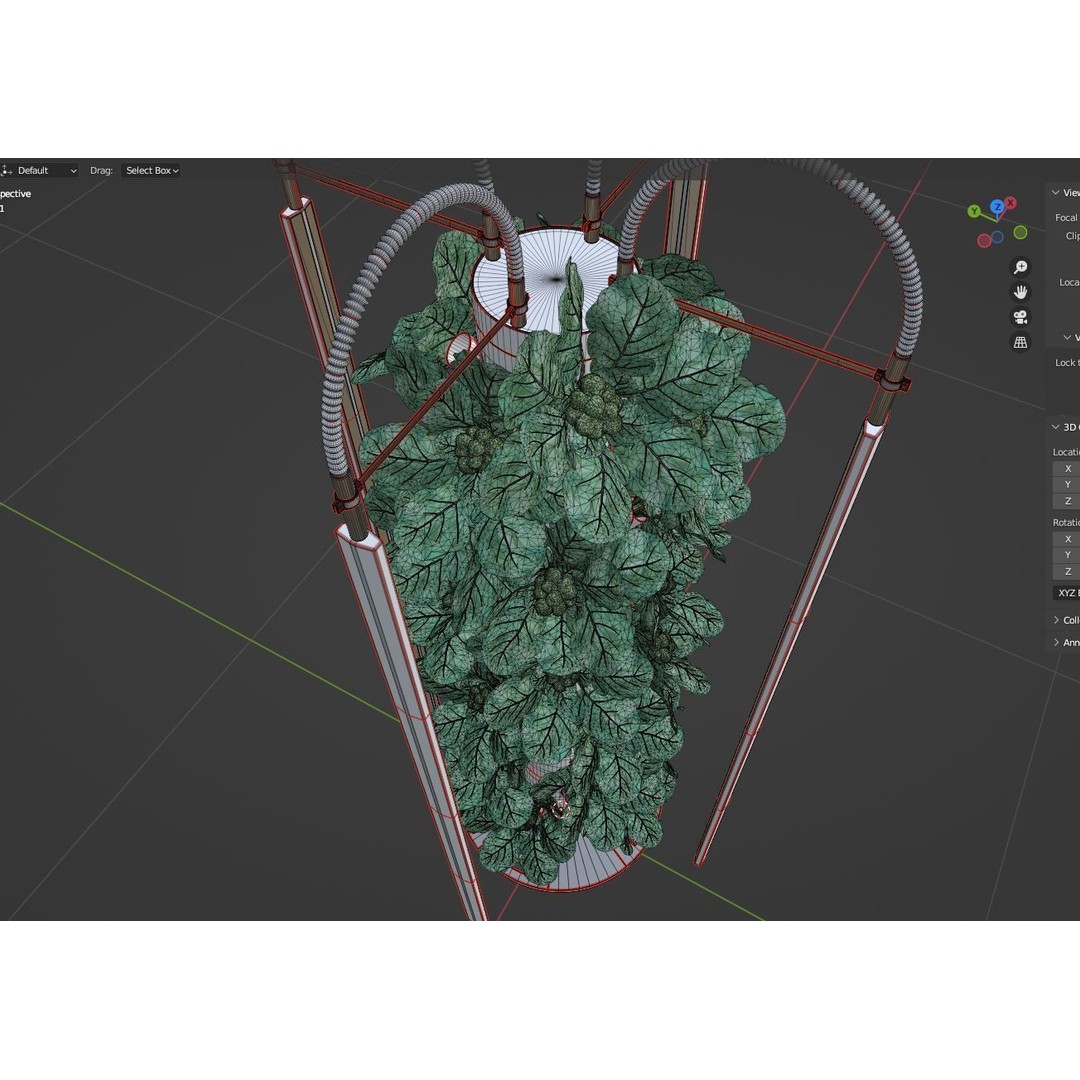
Task: Select the Zoom icon in the viewport controls
Action: pyautogui.click(x=1020, y=266)
